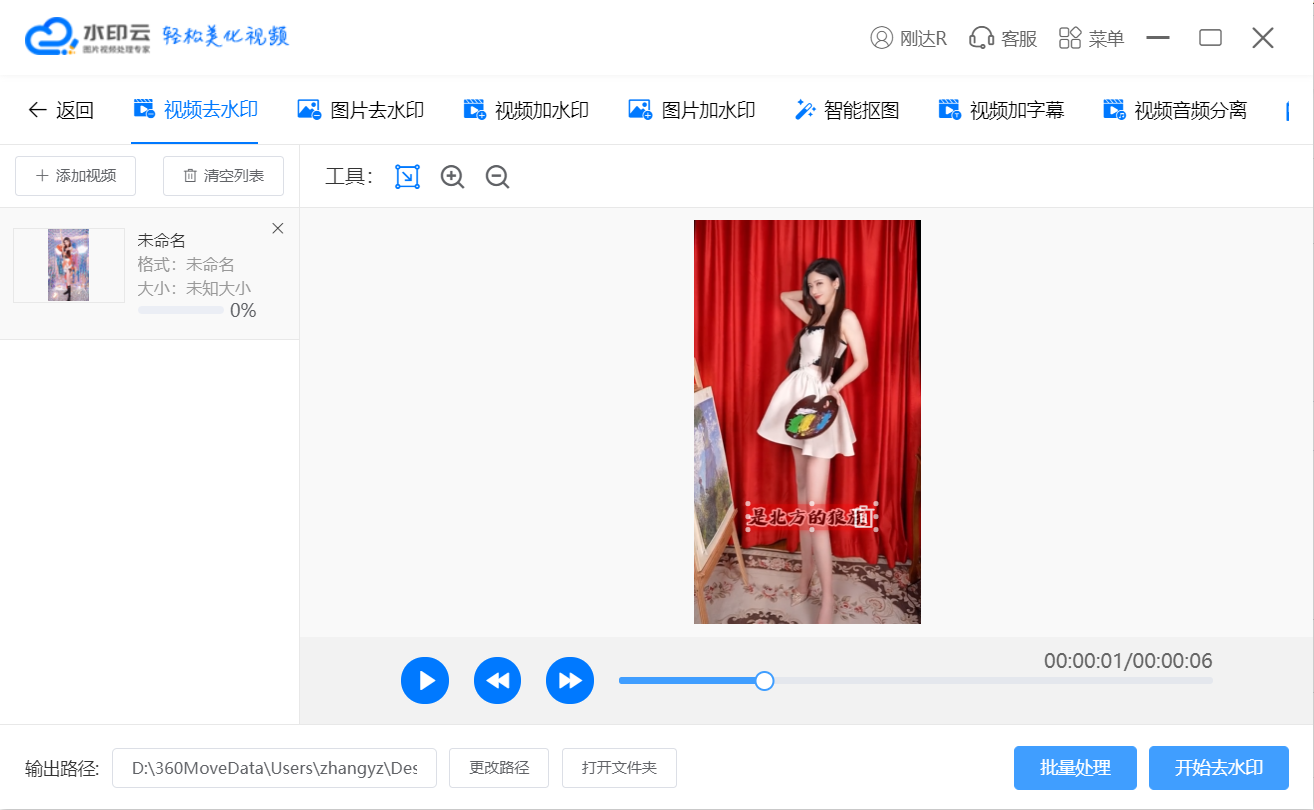Image resolution: width=1314 pixels, height=810 pixels.
Task: Open the 智能抠图 tab
Action: (847, 110)
